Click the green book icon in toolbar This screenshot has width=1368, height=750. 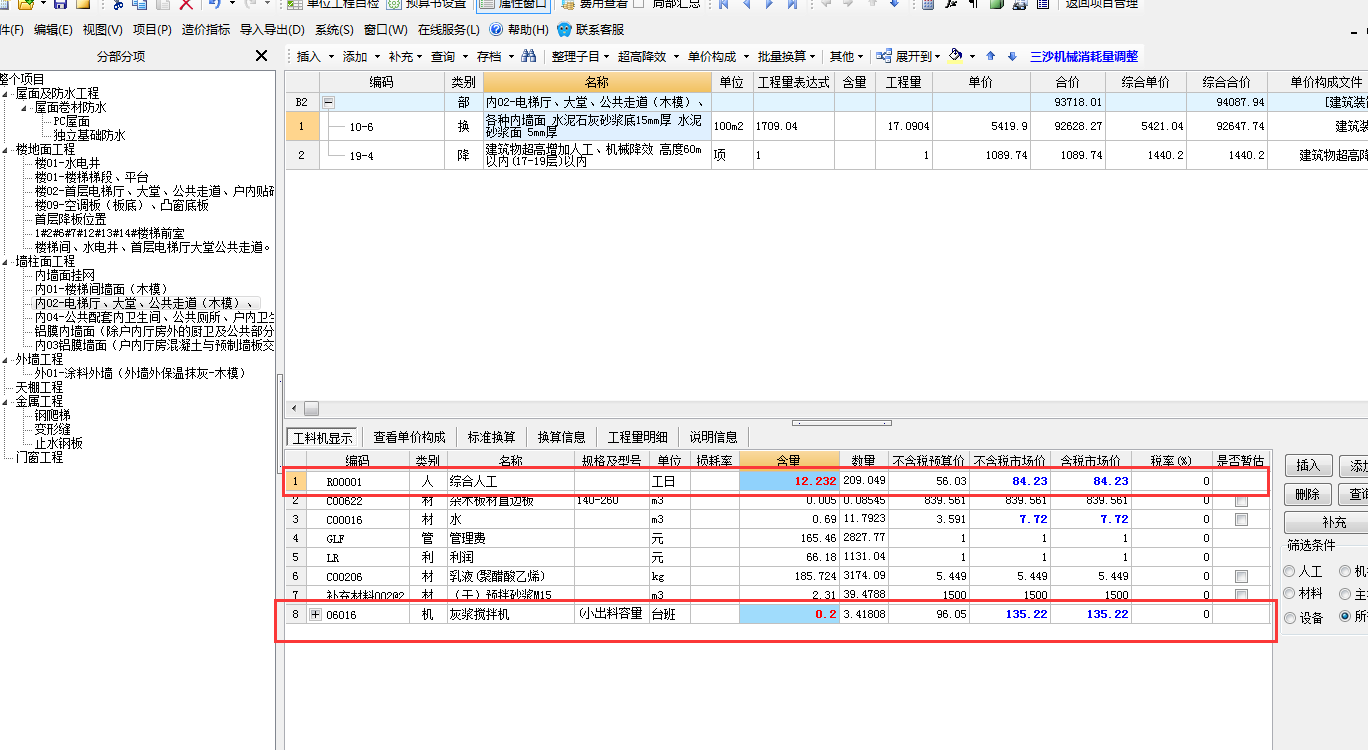[x=996, y=4]
